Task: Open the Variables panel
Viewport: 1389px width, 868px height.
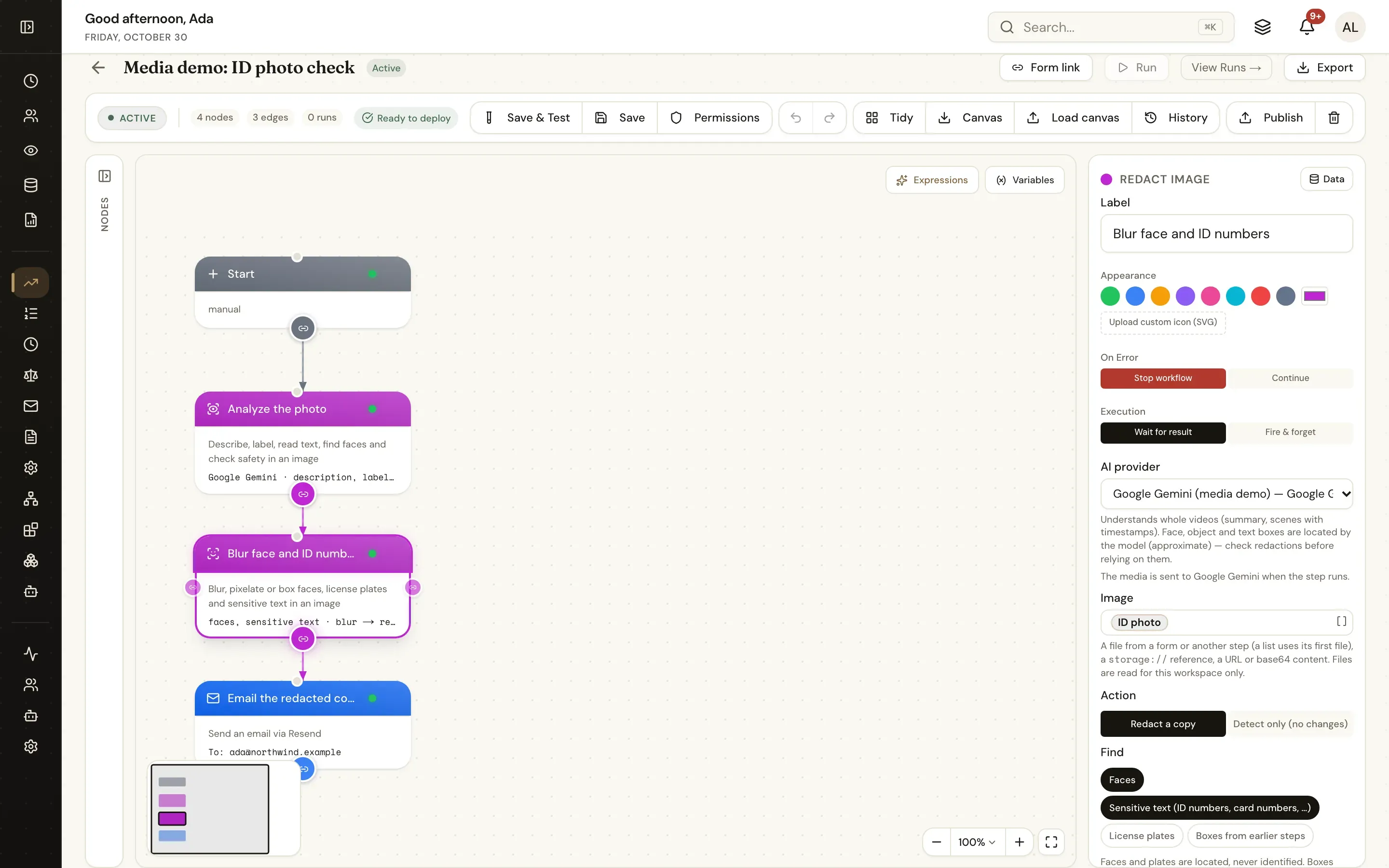Action: [x=1024, y=180]
